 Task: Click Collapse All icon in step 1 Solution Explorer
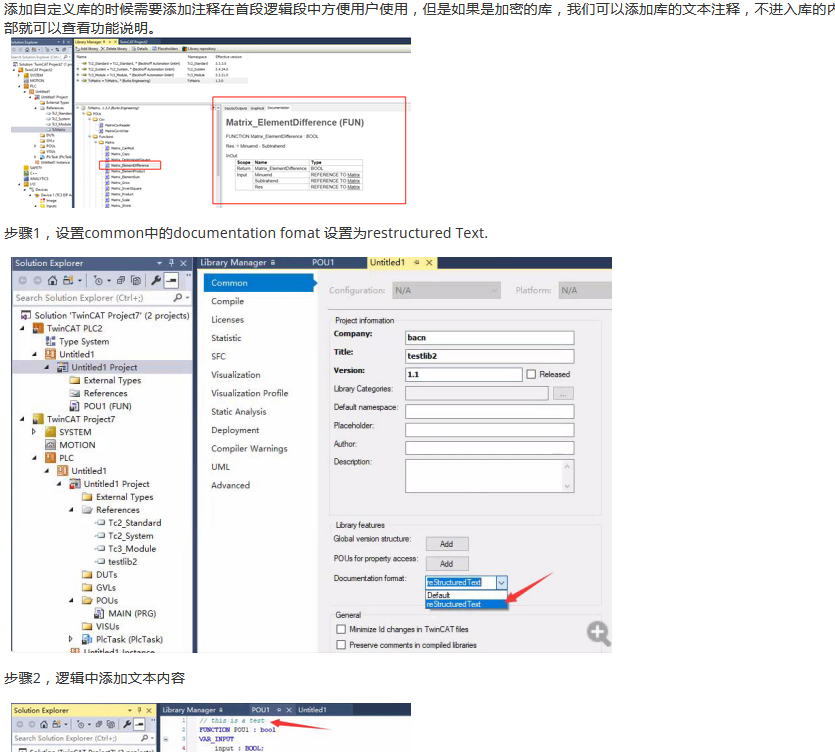121,280
